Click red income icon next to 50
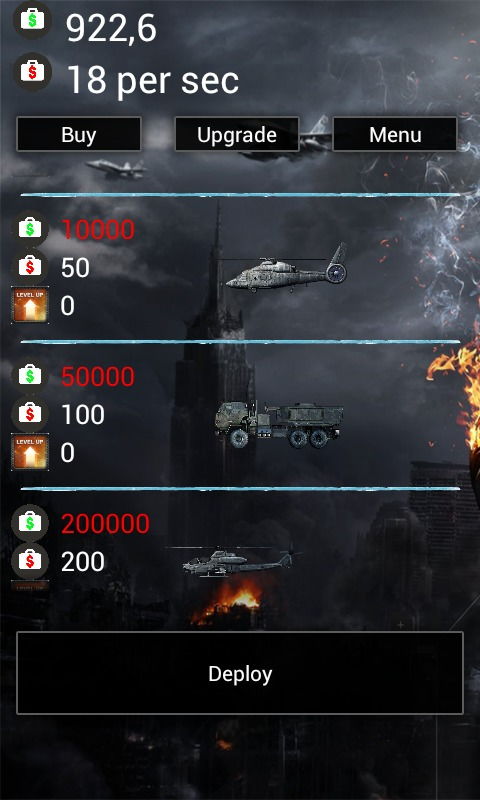 point(30,267)
